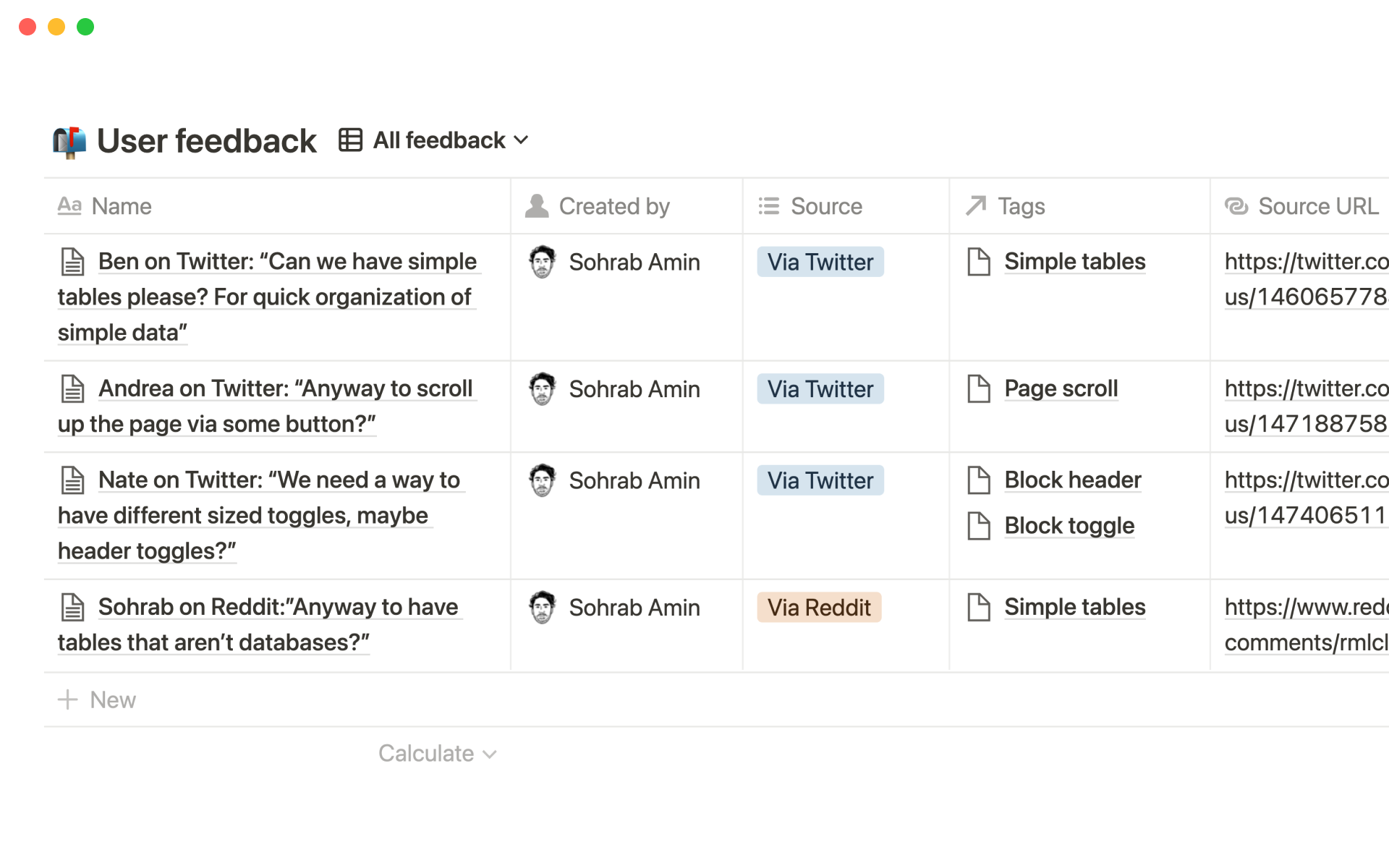Click the Name column header
Viewport: 1389px width, 868px height.
point(121,206)
